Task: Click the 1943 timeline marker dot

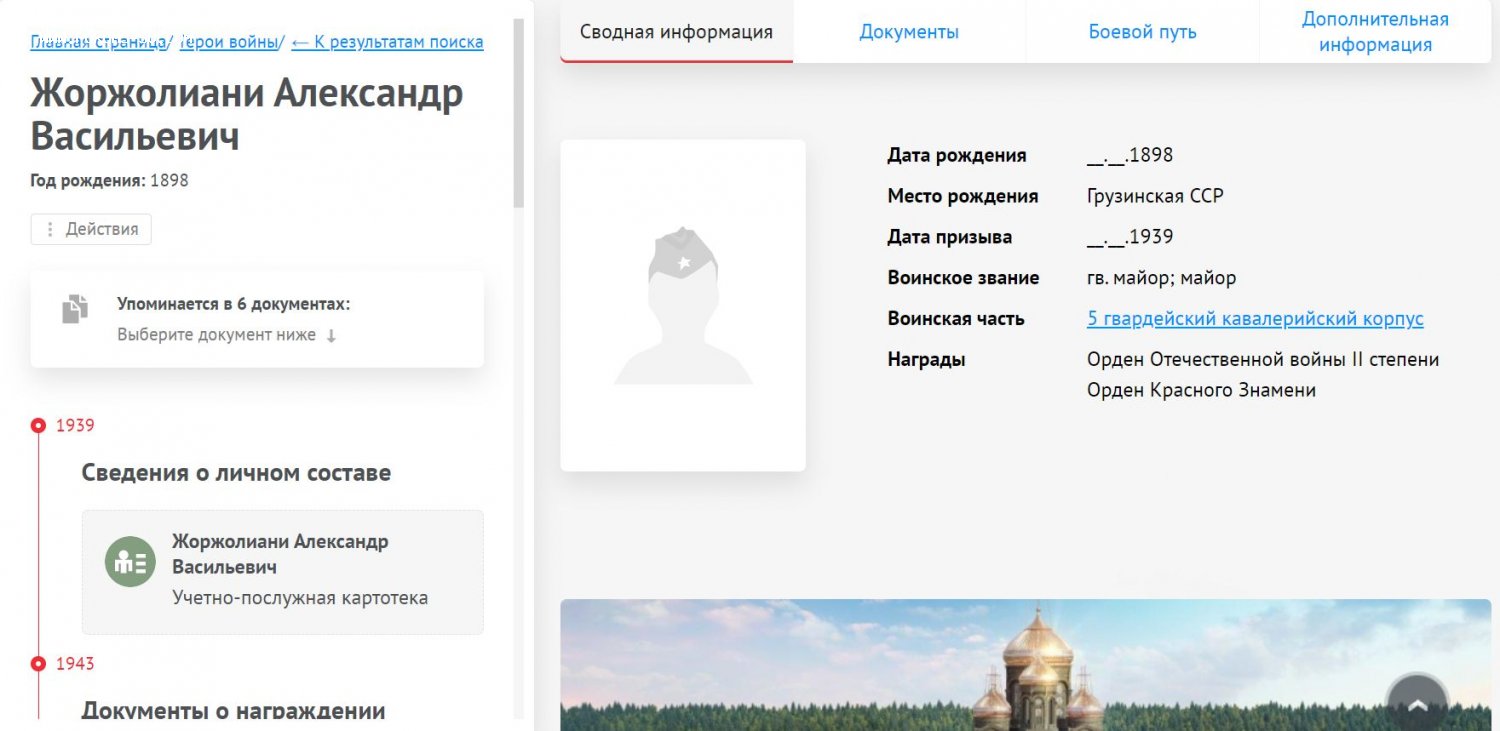Action: [x=38, y=664]
